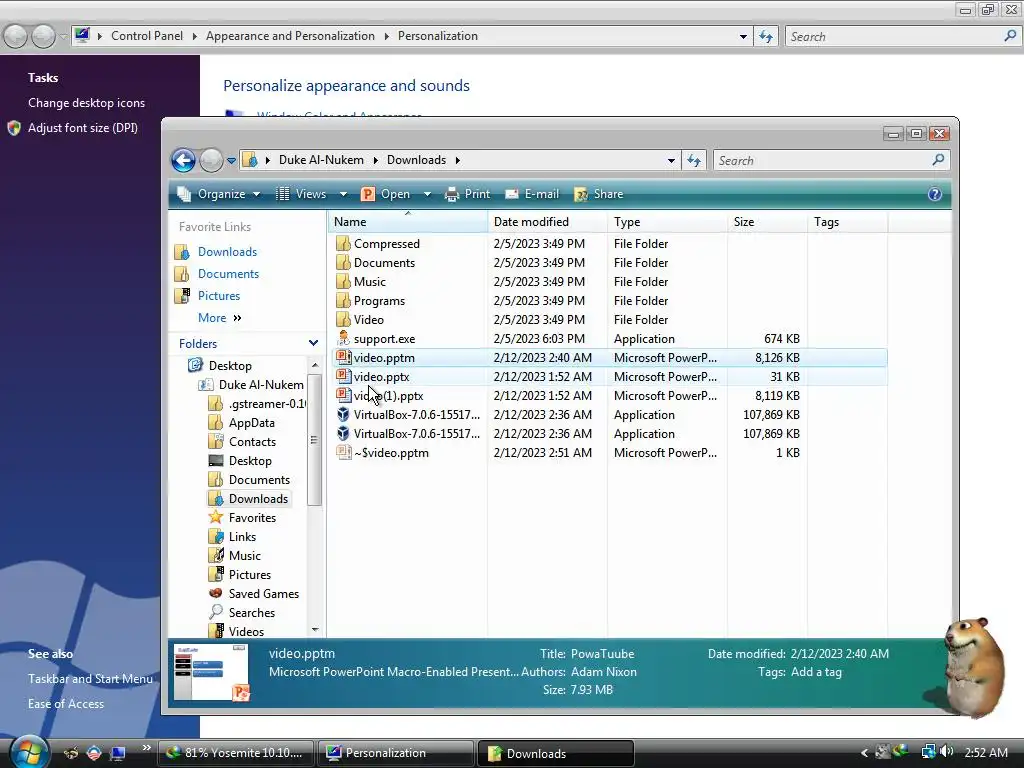Click the E-mail toolbar button
Viewport: 1024px width, 768px height.
tap(532, 194)
